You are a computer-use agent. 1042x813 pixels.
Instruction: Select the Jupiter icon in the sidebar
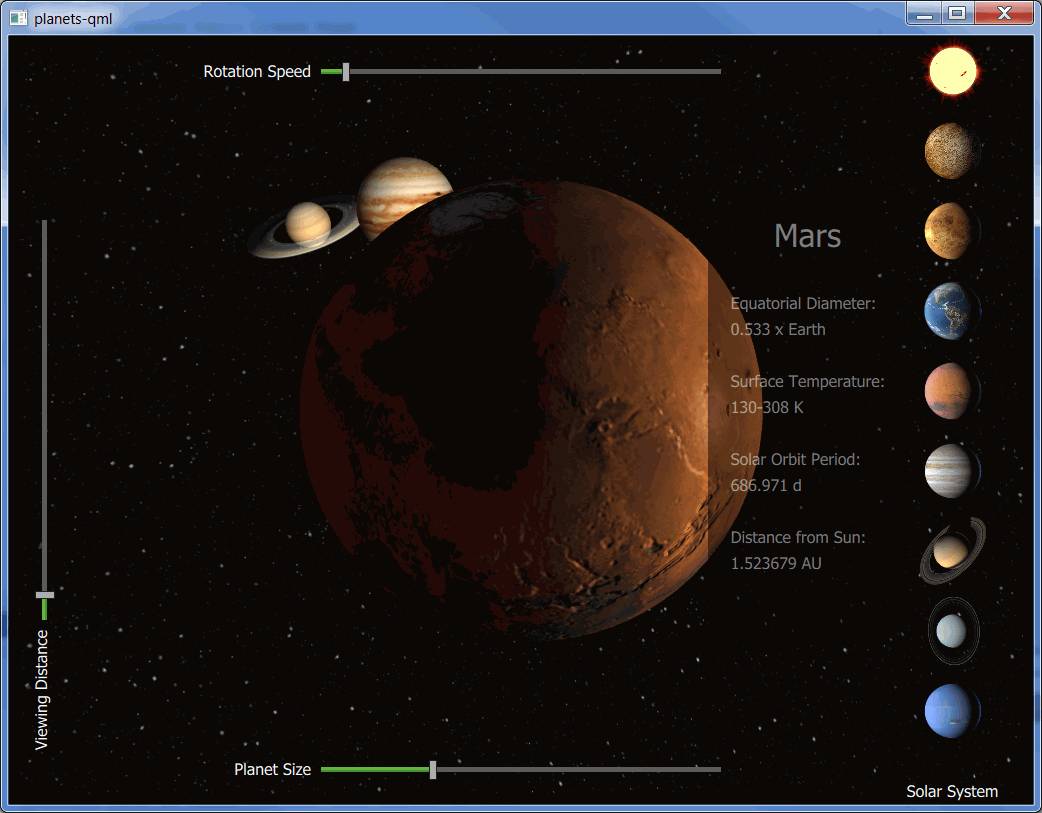pyautogui.click(x=950, y=470)
